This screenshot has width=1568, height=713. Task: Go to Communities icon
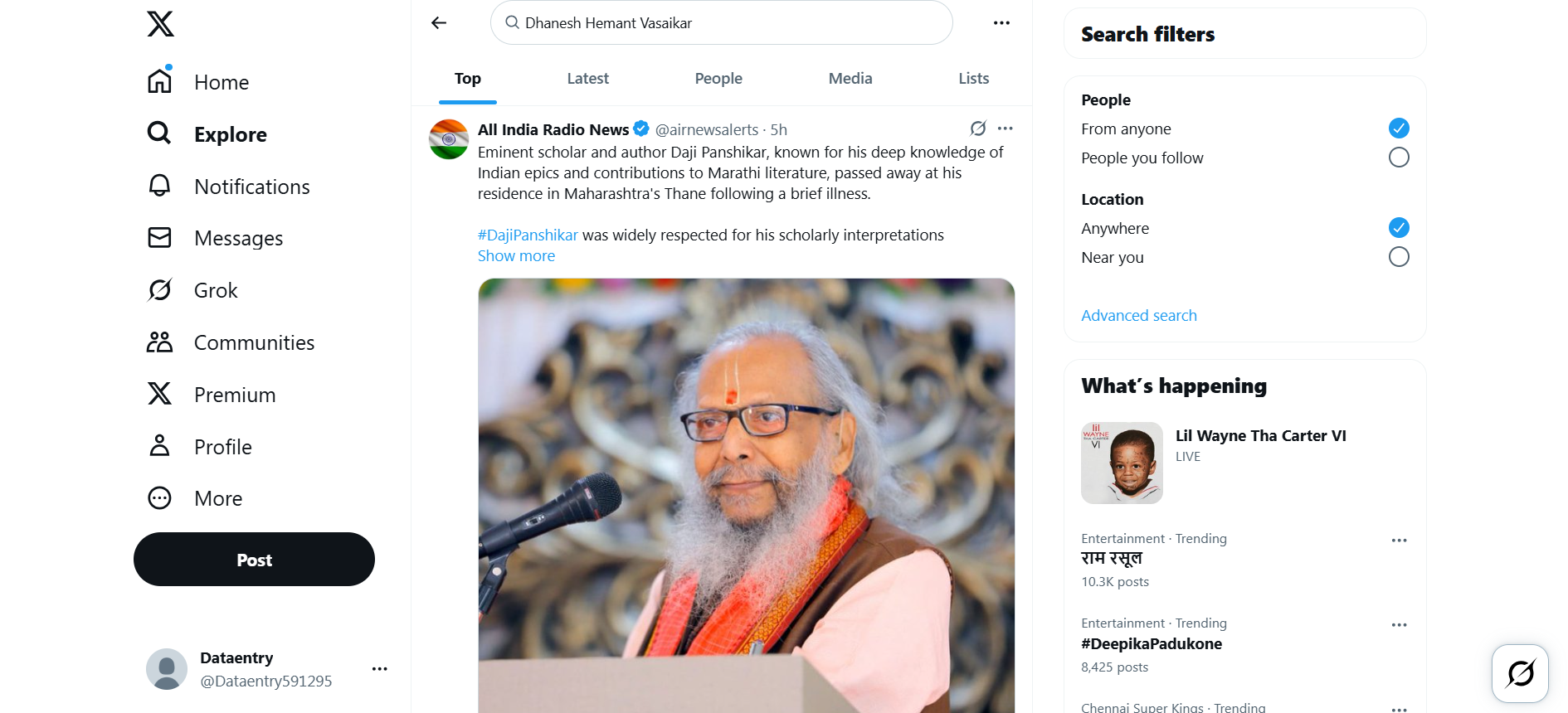point(159,342)
